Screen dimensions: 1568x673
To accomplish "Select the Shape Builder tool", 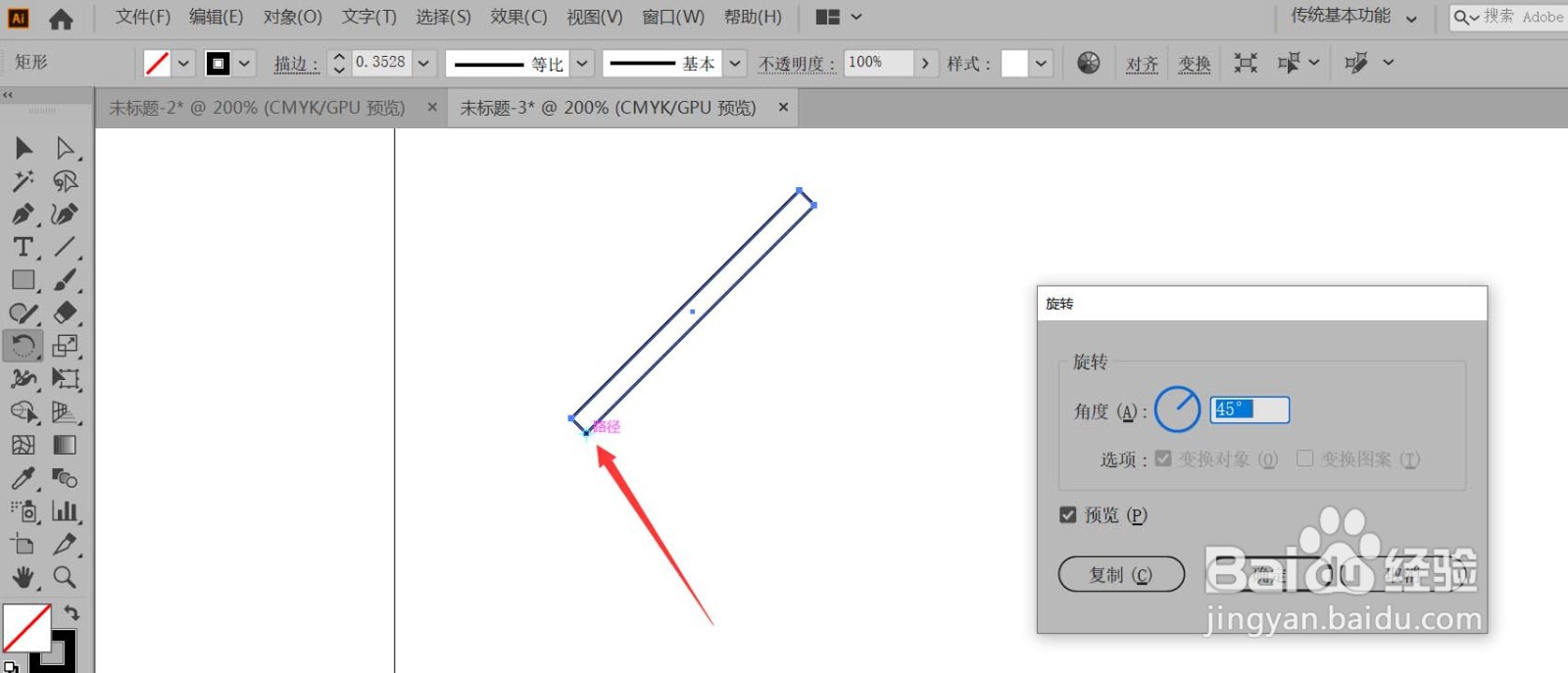I will (x=24, y=412).
